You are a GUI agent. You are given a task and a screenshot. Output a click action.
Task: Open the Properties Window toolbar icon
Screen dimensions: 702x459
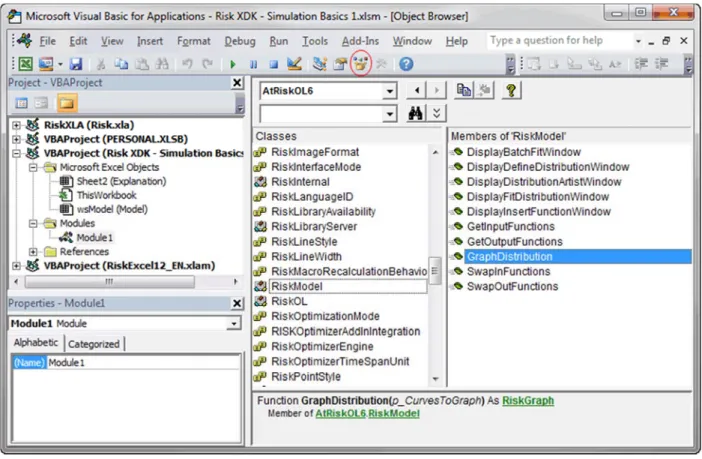pyautogui.click(x=340, y=64)
